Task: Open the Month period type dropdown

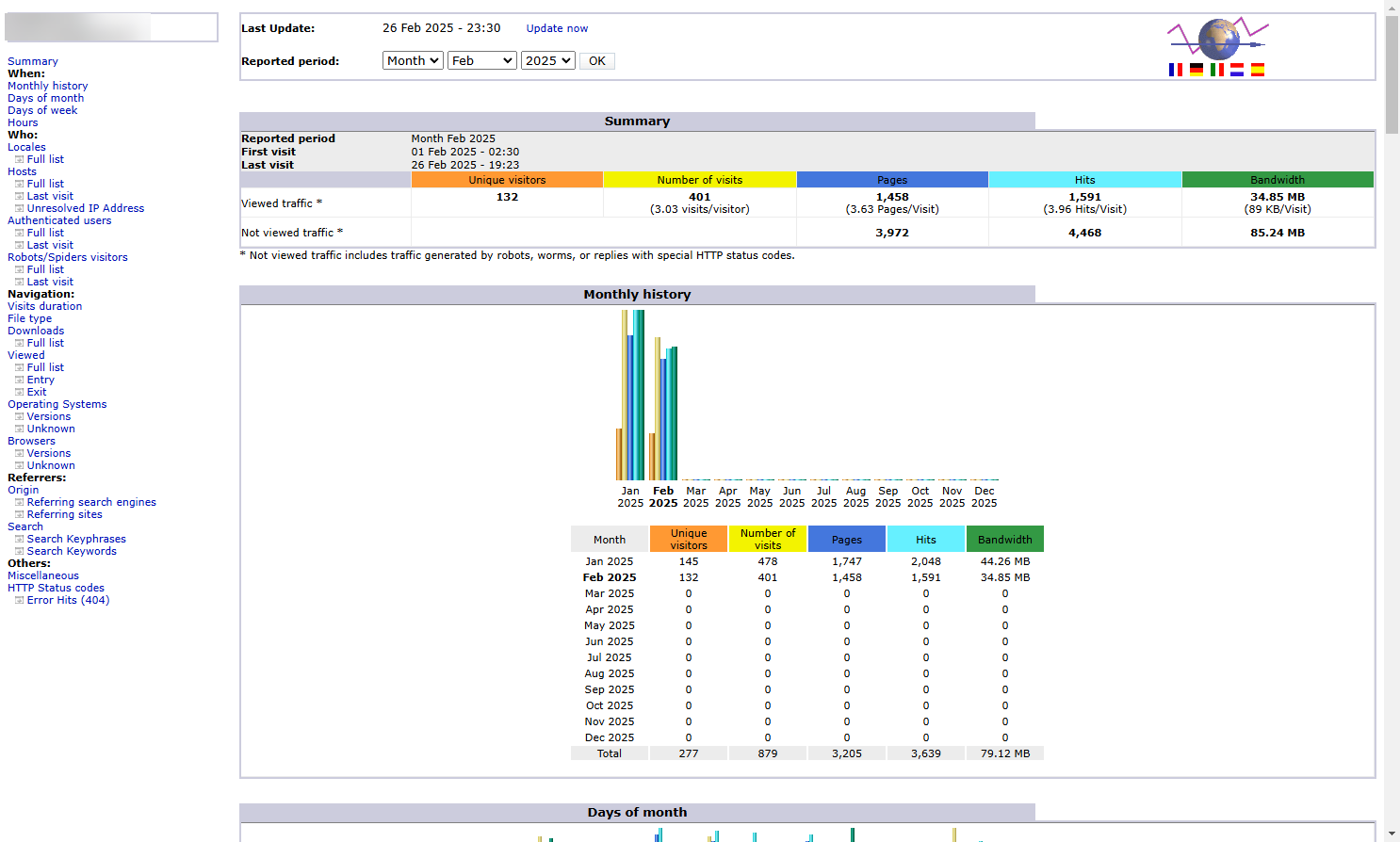Action: point(413,60)
